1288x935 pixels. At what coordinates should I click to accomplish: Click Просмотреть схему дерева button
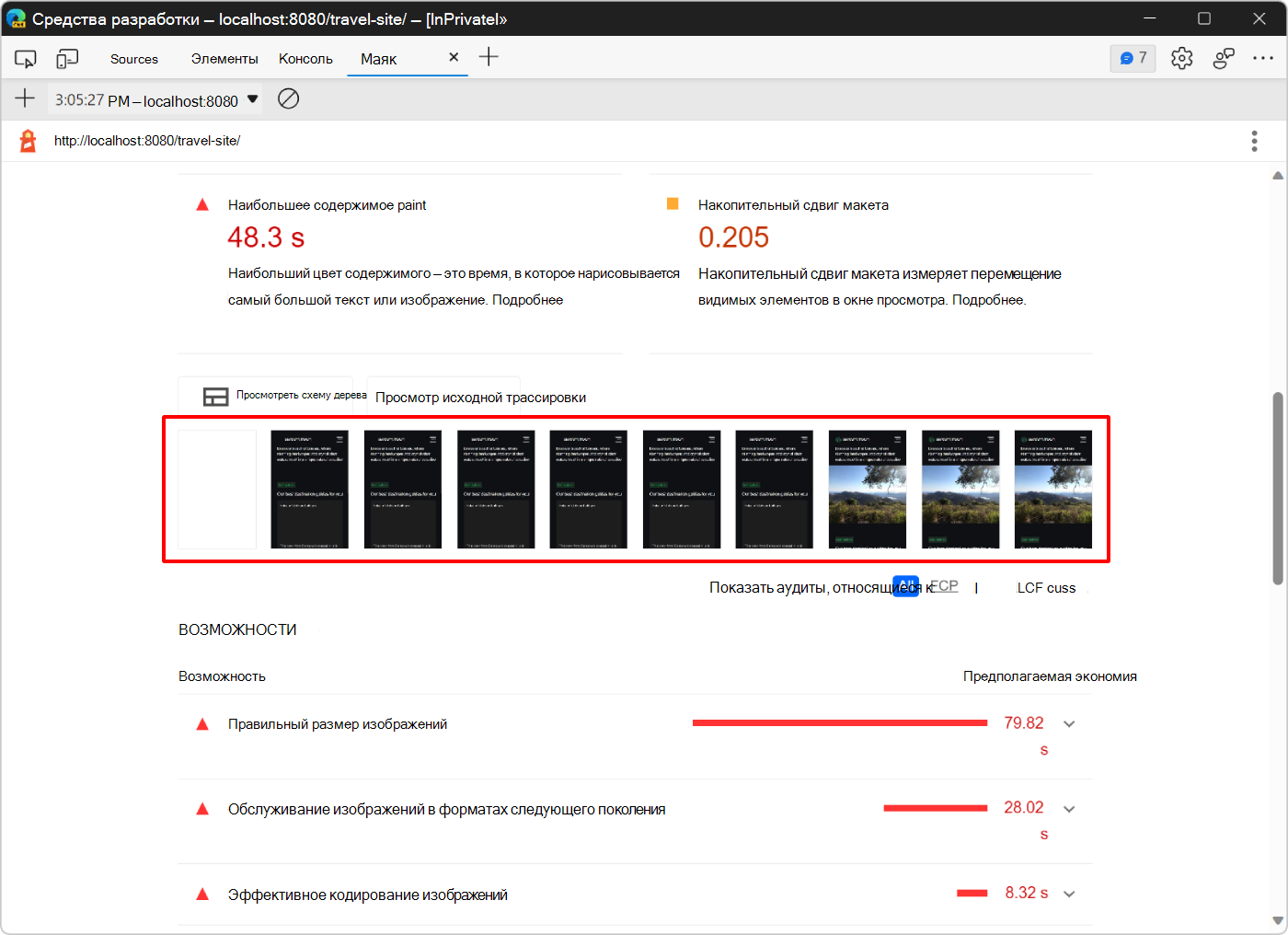pos(266,396)
